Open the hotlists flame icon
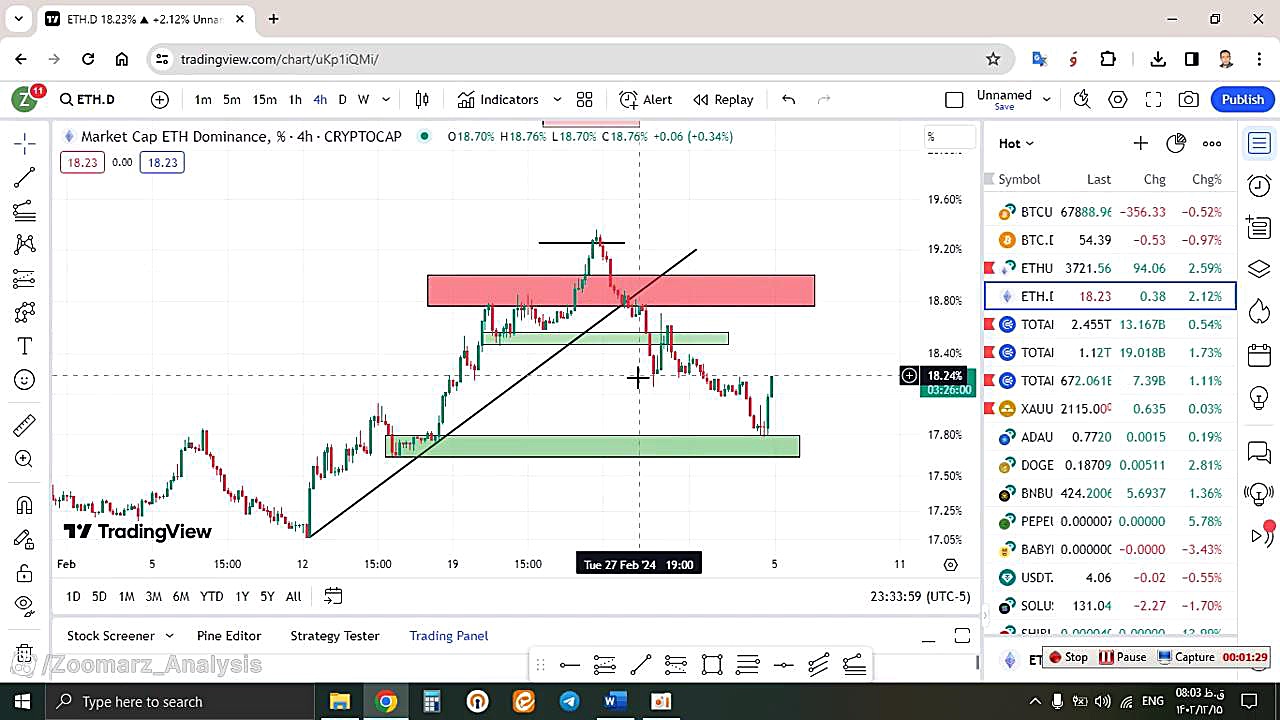 tap(1259, 312)
